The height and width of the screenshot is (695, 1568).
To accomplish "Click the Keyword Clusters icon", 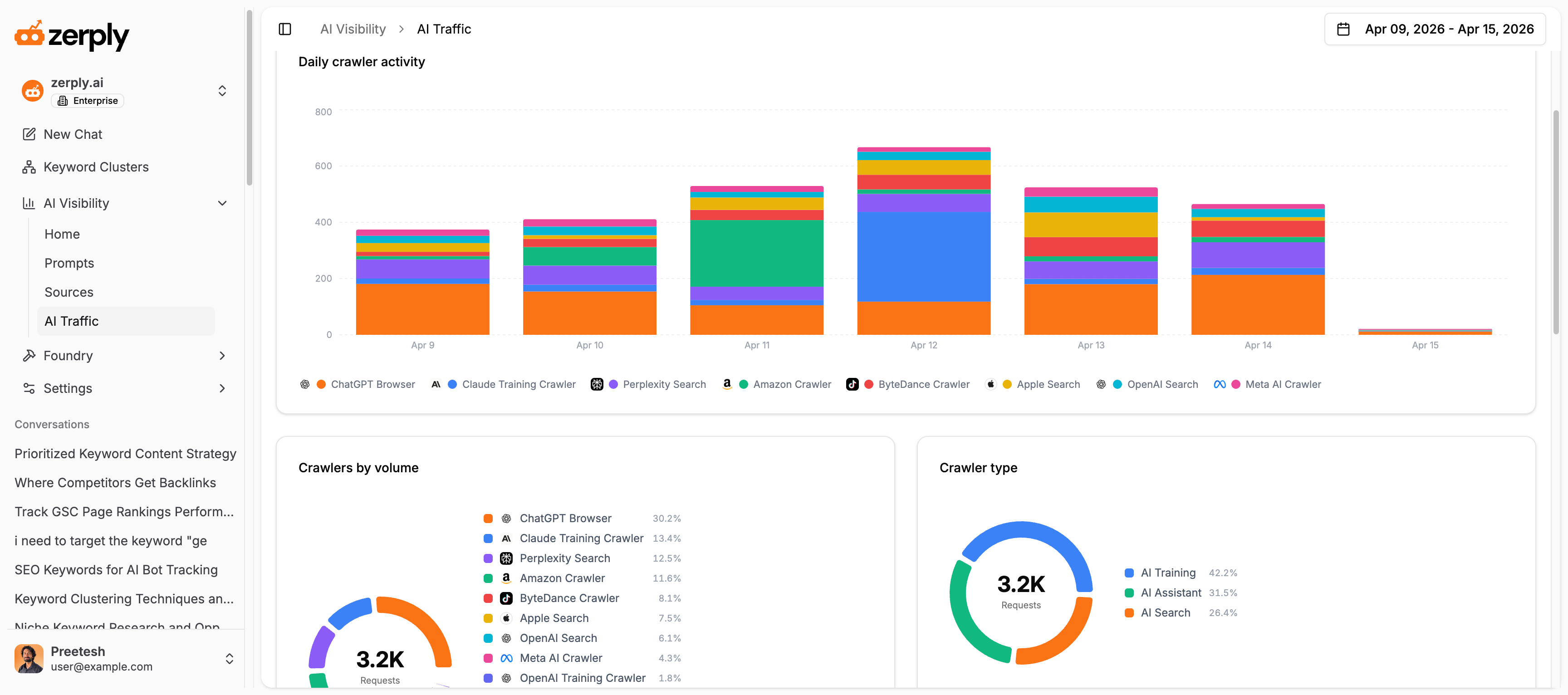I will [x=29, y=167].
